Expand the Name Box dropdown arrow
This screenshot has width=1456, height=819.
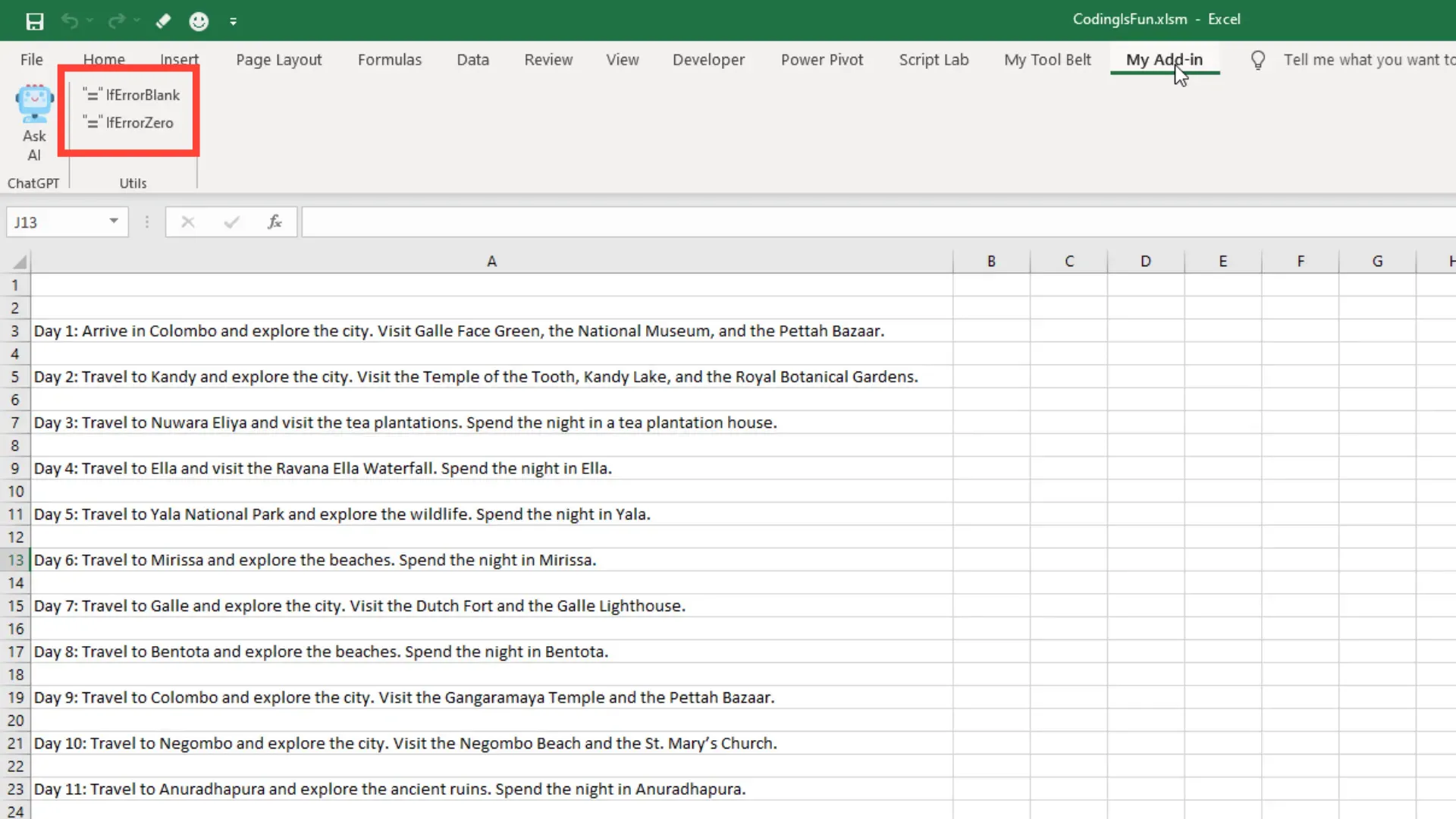(114, 221)
